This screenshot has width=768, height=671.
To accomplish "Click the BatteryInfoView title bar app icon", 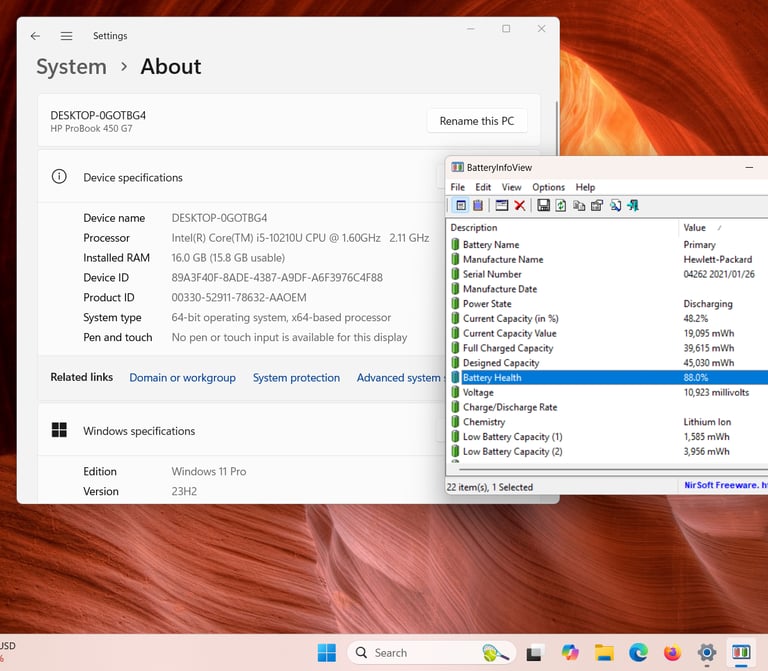I will click(x=457, y=168).
